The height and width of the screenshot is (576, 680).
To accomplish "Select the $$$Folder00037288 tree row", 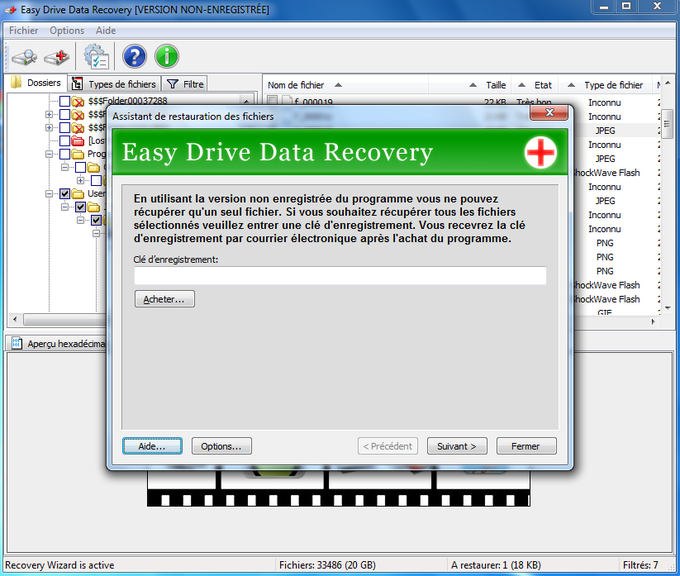I will [x=128, y=101].
